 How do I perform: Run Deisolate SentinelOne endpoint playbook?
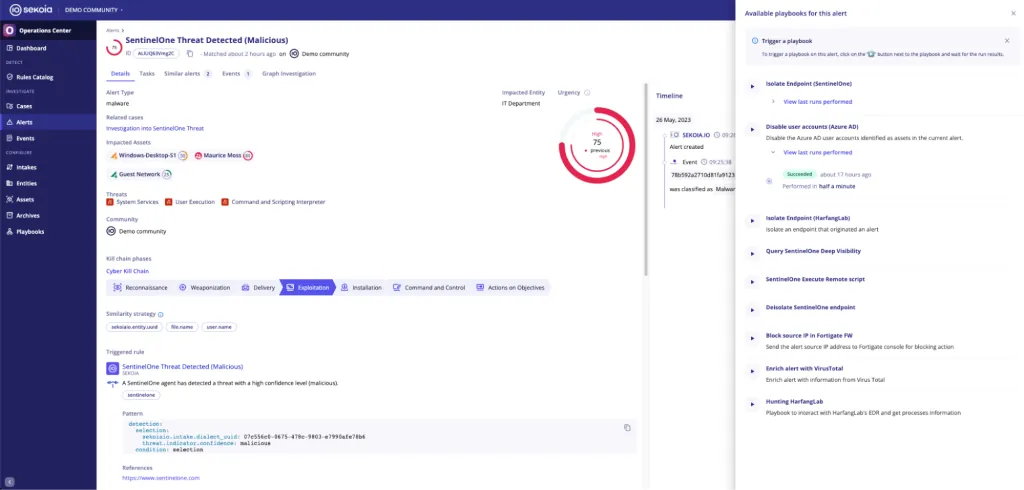coord(752,309)
